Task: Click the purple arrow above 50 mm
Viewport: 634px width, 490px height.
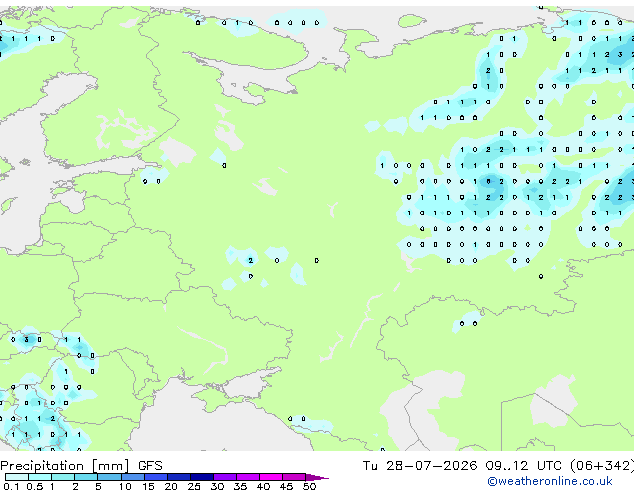Action: pos(317,477)
